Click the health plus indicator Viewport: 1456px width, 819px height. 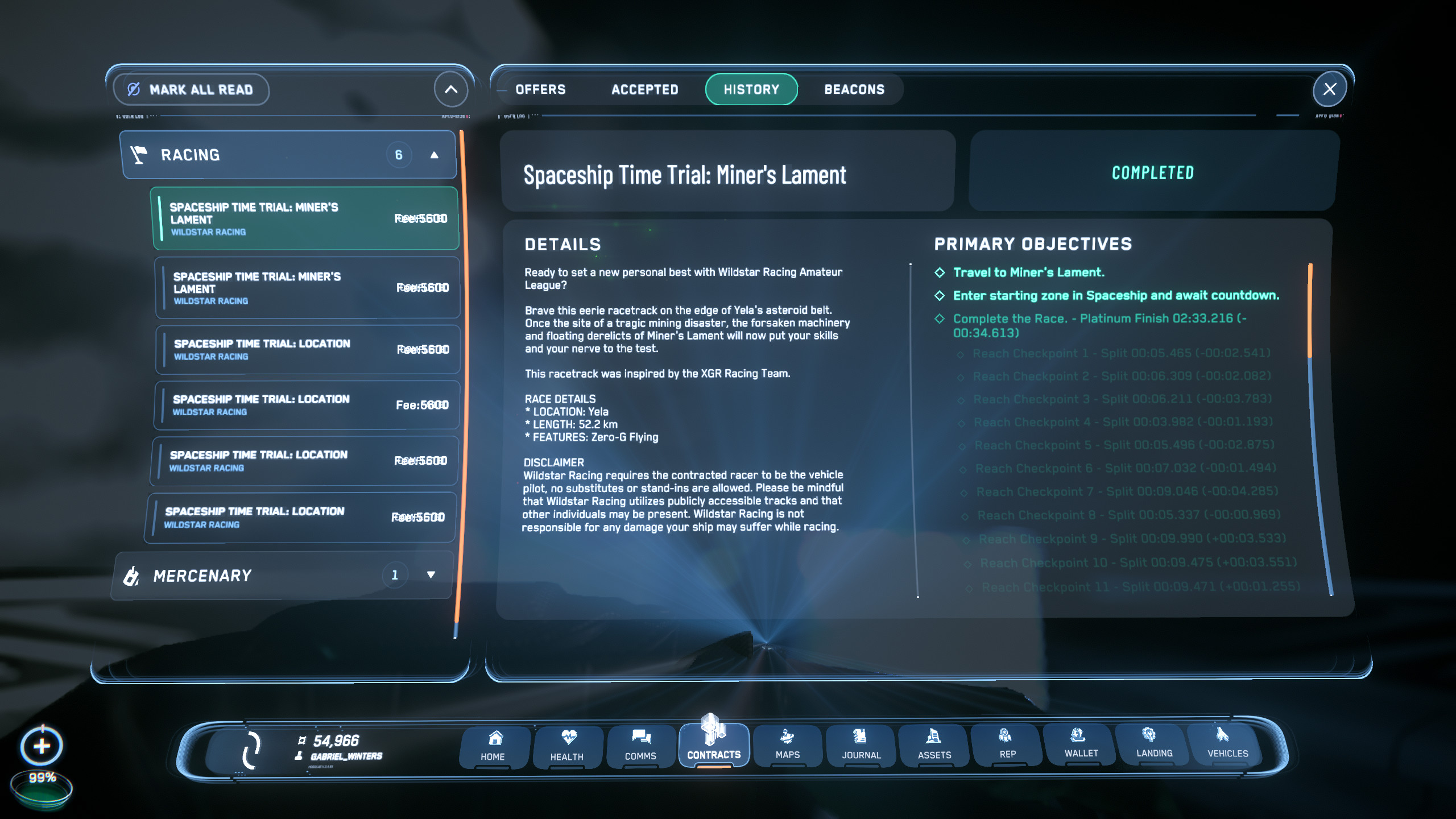(x=42, y=746)
